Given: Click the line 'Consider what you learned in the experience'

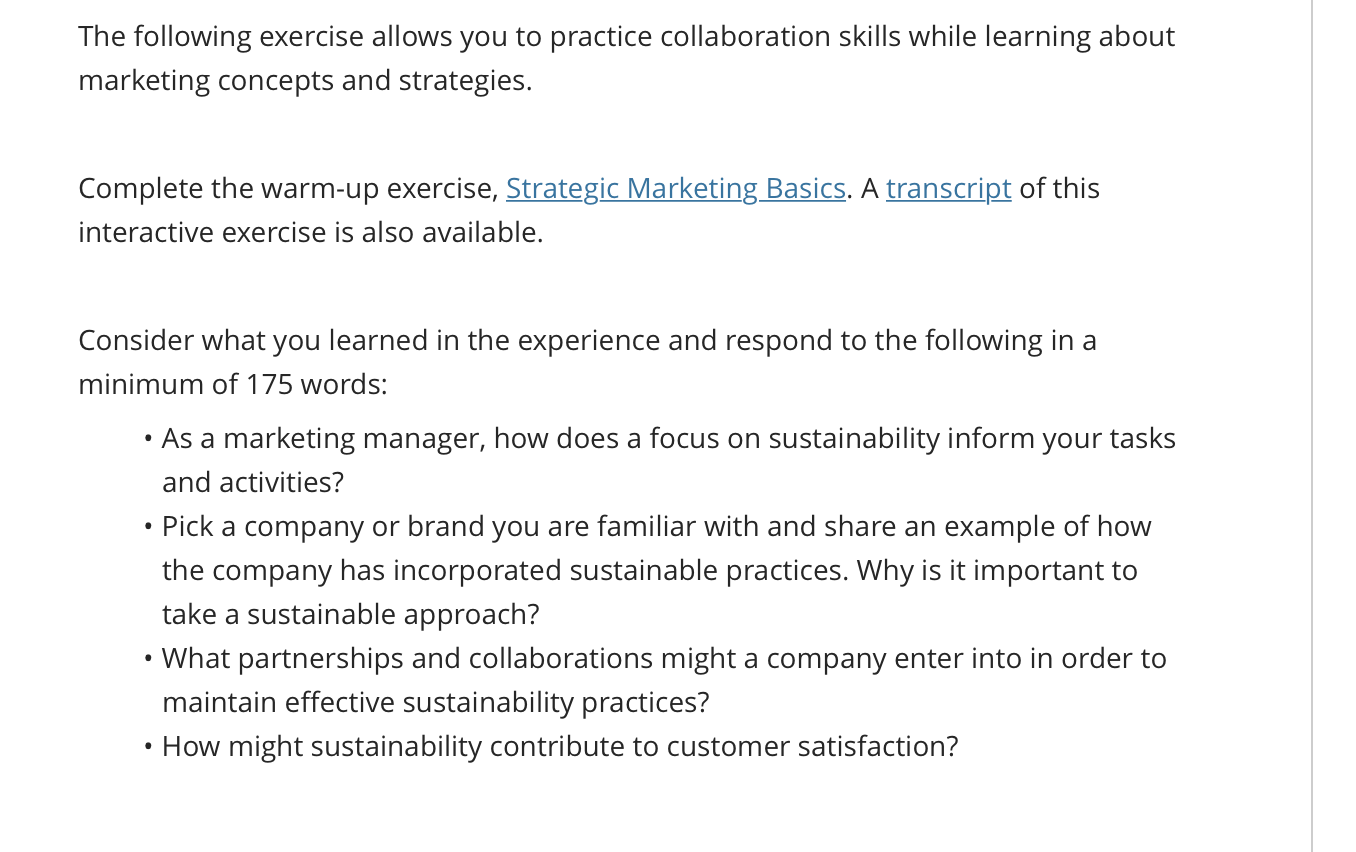Looking at the screenshot, I should [588, 341].
